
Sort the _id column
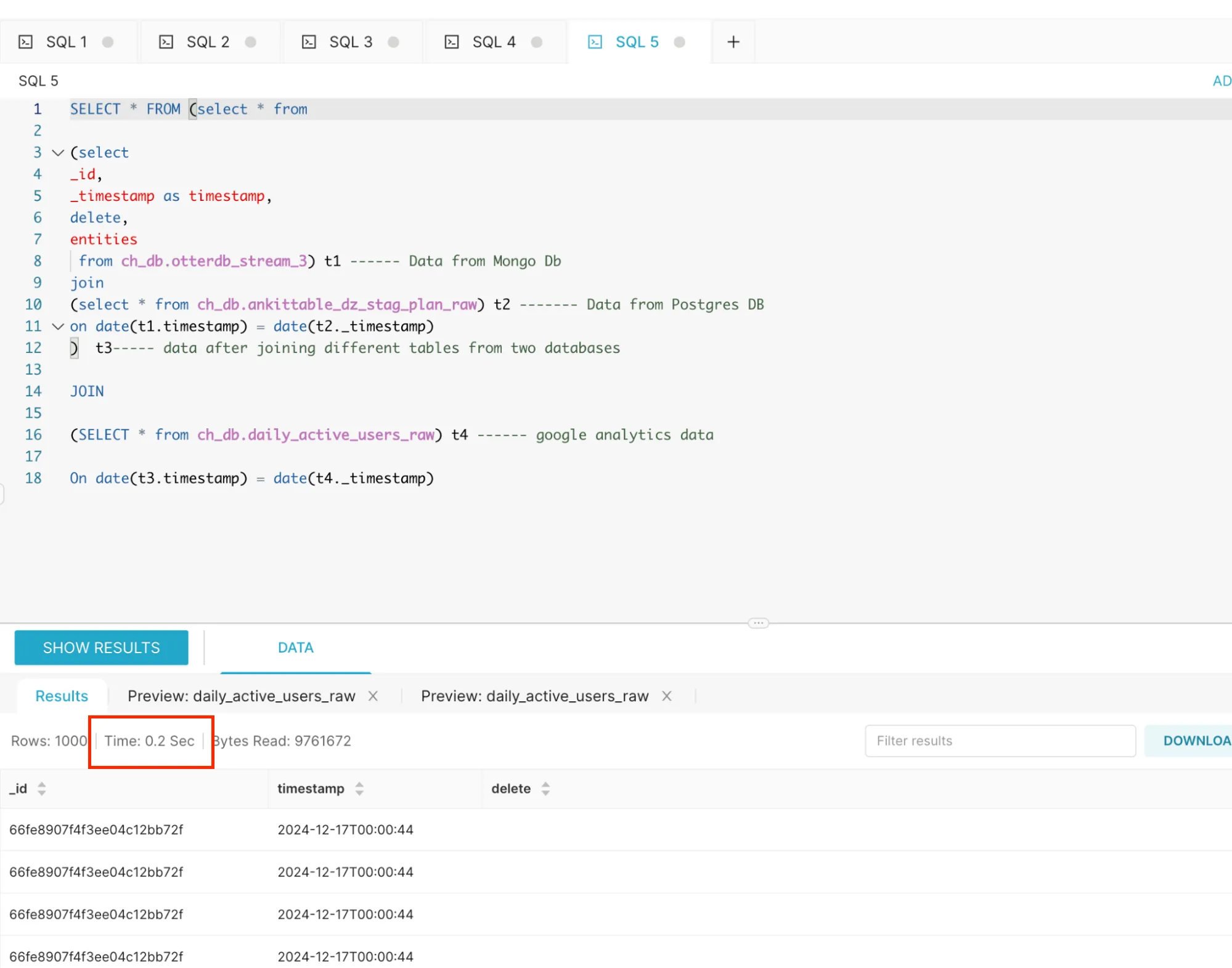tap(41, 788)
